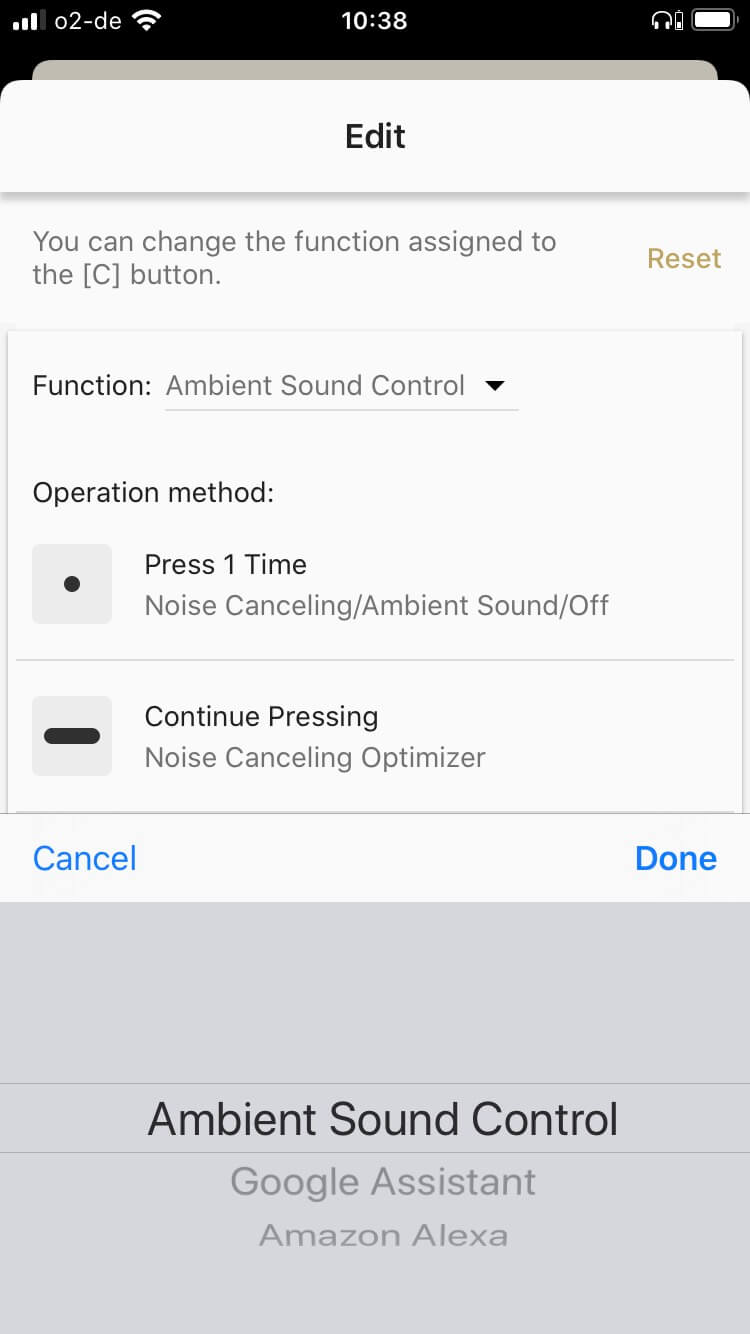Tap the single-dot Press 1 Time icon
750x1334 pixels.
[72, 584]
